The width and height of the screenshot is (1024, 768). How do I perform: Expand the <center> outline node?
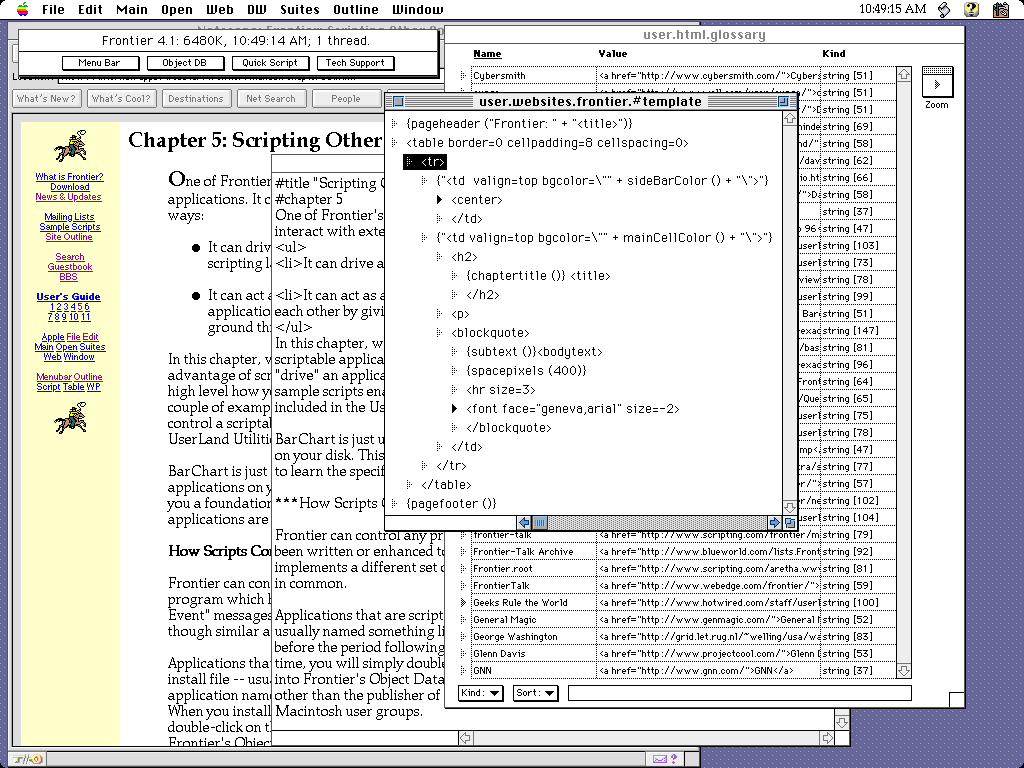pyautogui.click(x=440, y=200)
